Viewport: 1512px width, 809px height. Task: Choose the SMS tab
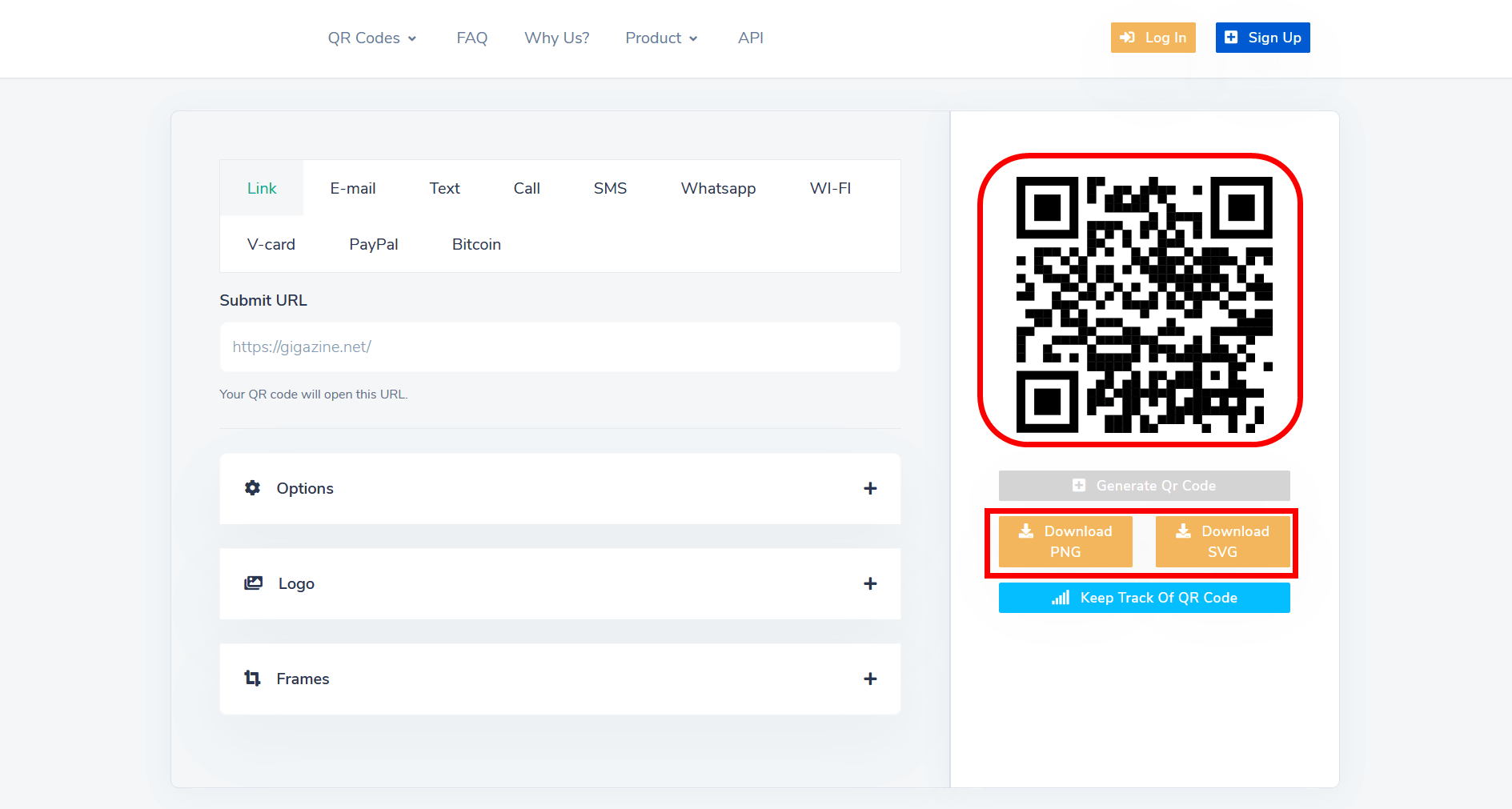click(610, 188)
